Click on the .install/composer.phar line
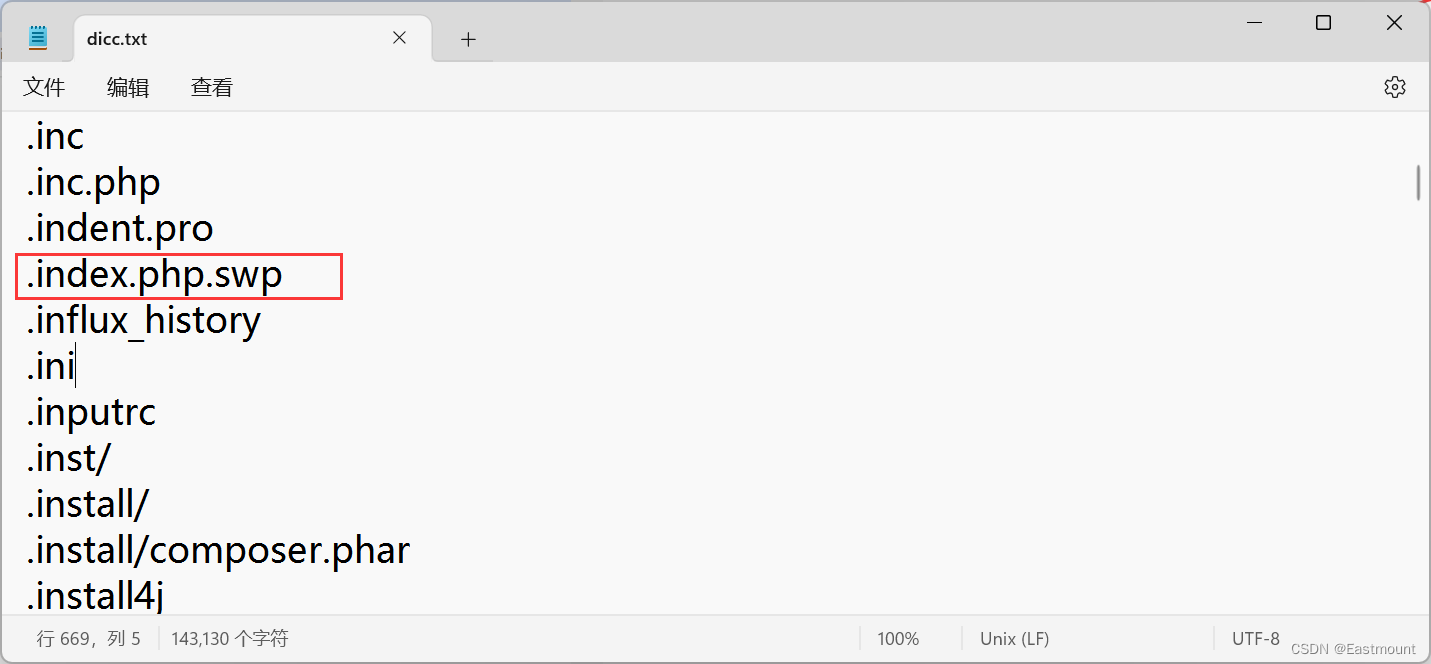1431x664 pixels. pos(218,550)
